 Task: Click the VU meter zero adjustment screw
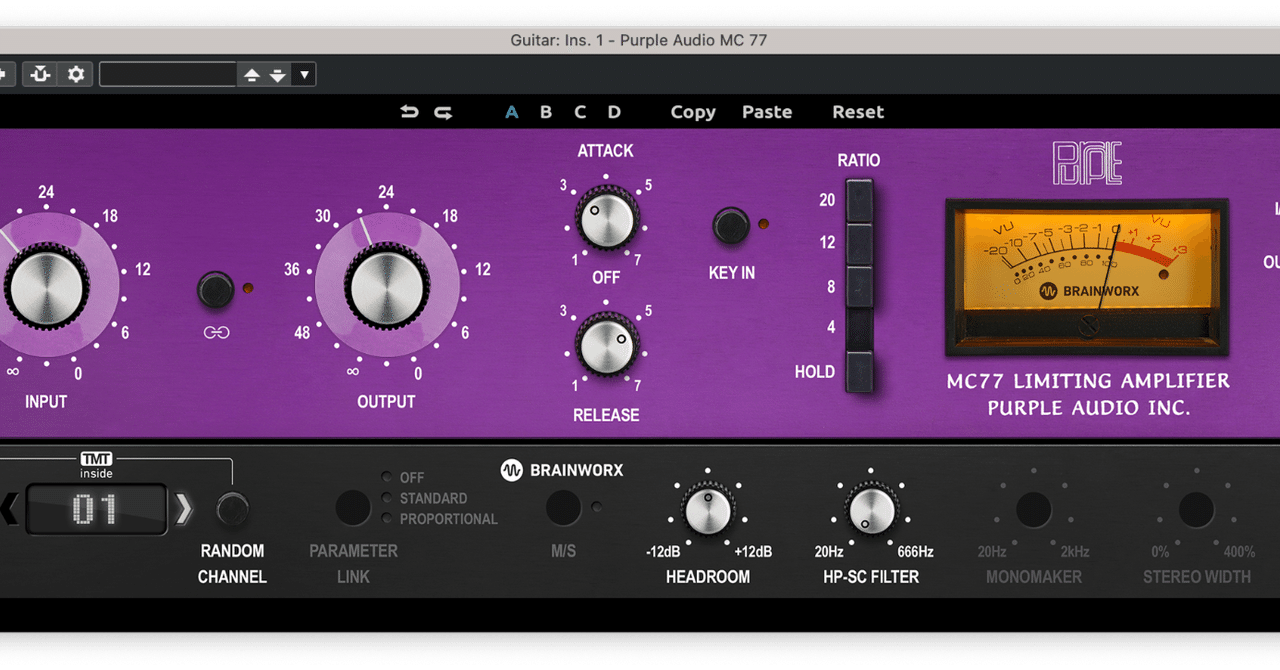coord(1088,326)
